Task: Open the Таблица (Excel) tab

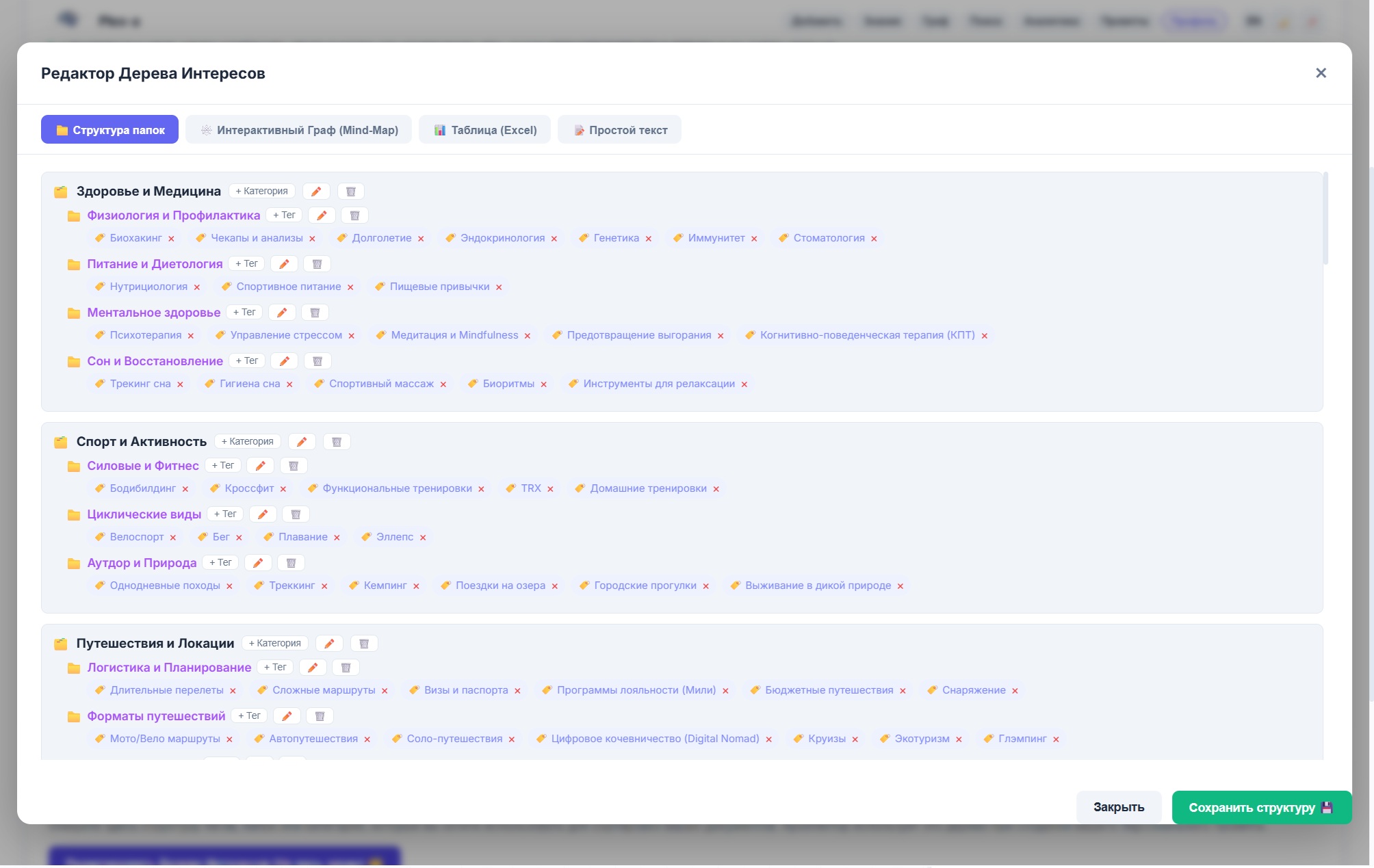Action: coord(484,130)
